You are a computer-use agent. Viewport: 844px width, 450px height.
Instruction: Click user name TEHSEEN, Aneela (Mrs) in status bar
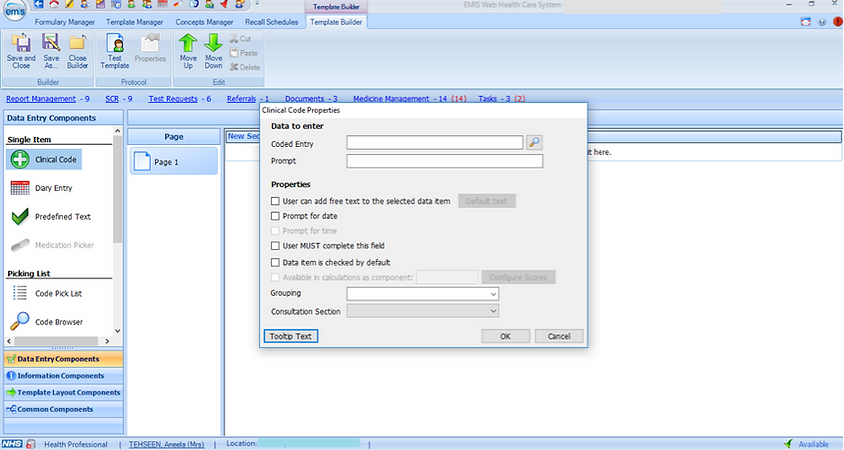coord(166,444)
